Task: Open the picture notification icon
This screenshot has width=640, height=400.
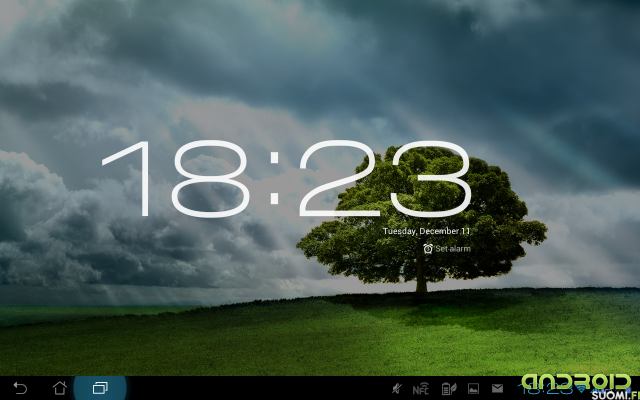Action: coord(473,389)
